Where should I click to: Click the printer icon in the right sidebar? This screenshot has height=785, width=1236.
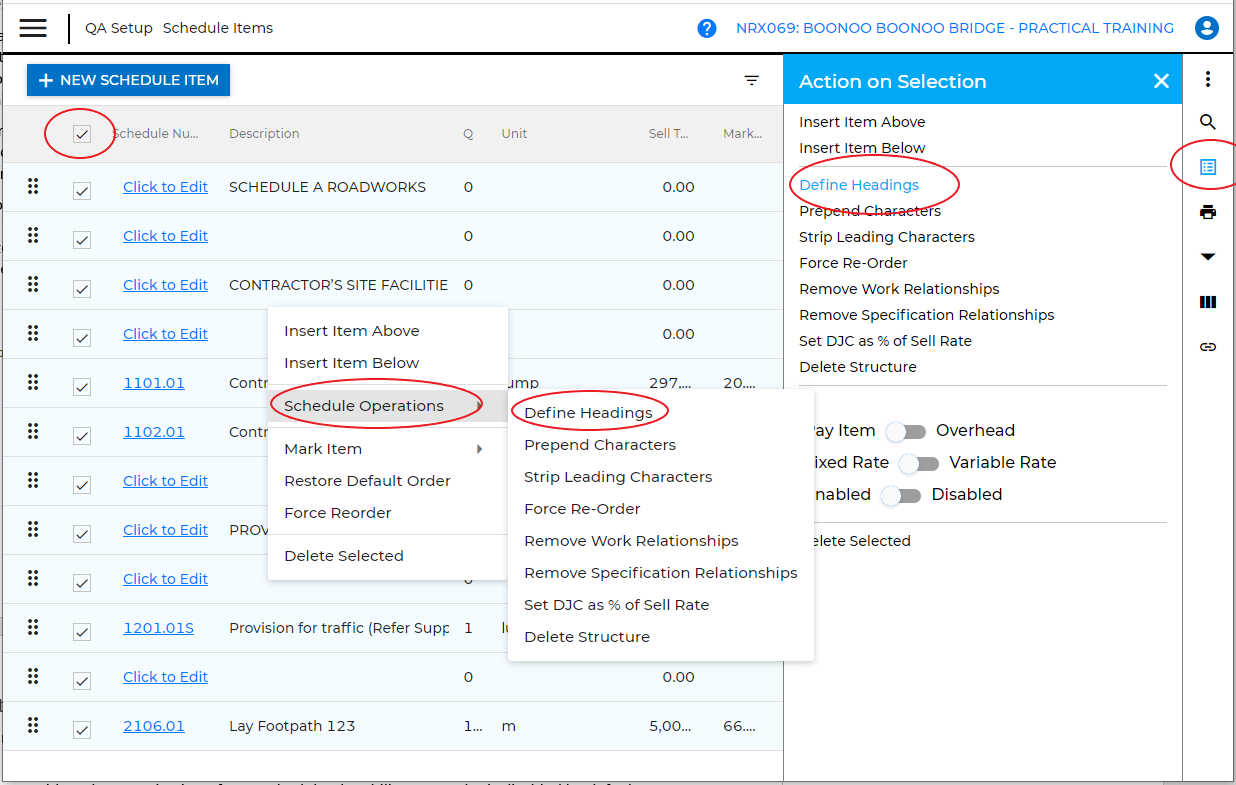click(1208, 212)
